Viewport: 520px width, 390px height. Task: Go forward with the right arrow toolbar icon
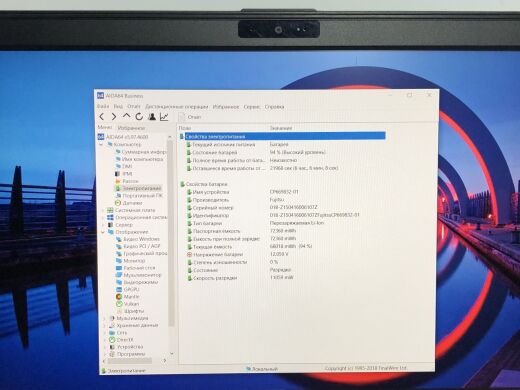coord(114,117)
